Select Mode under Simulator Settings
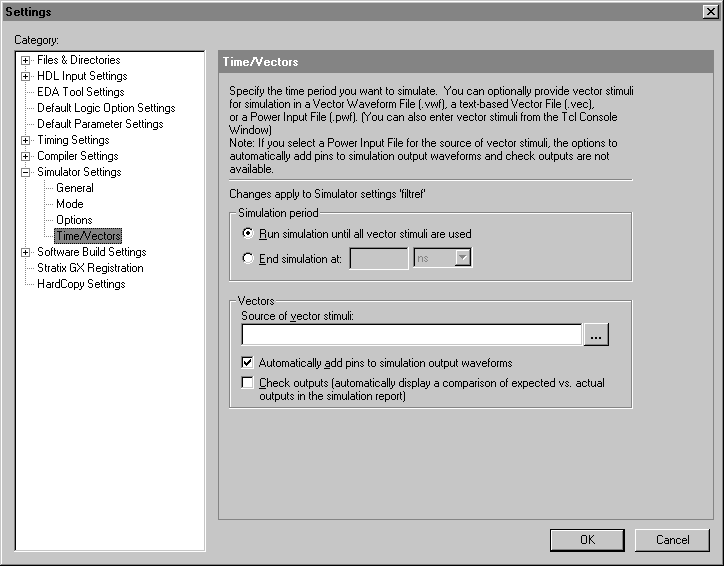 [70, 204]
